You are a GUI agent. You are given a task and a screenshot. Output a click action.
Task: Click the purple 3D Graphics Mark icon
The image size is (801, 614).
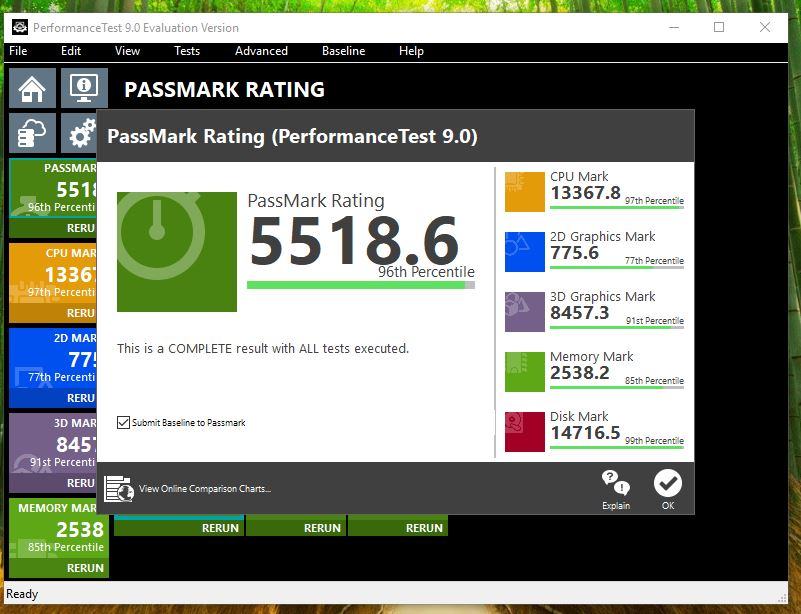pos(525,312)
